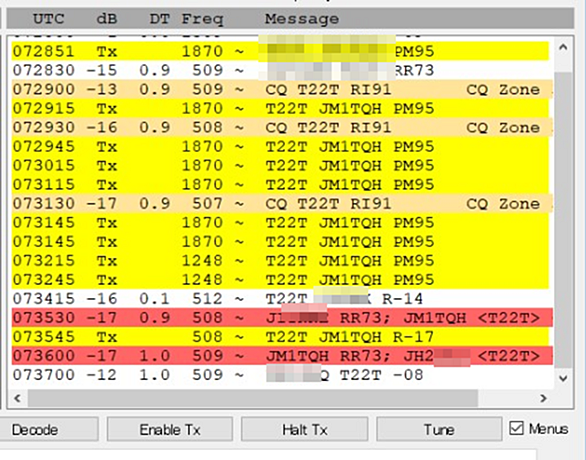Select the 072945 Tx row
586x460 pixels.
click(280, 146)
